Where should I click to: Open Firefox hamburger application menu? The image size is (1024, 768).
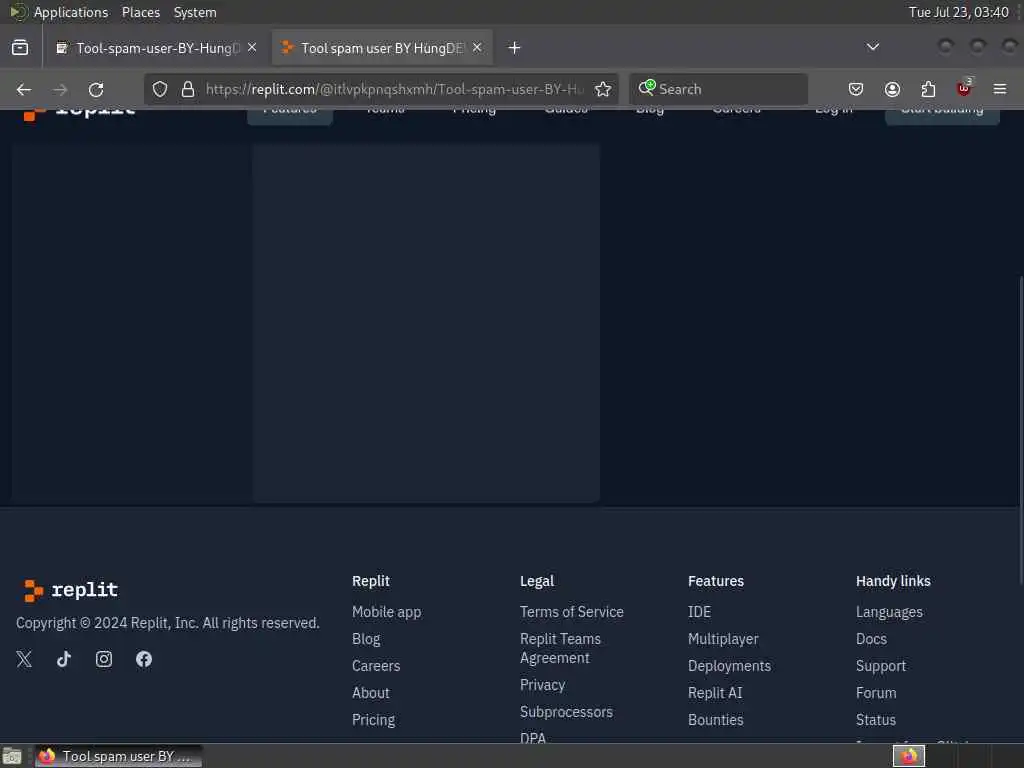(x=1000, y=89)
